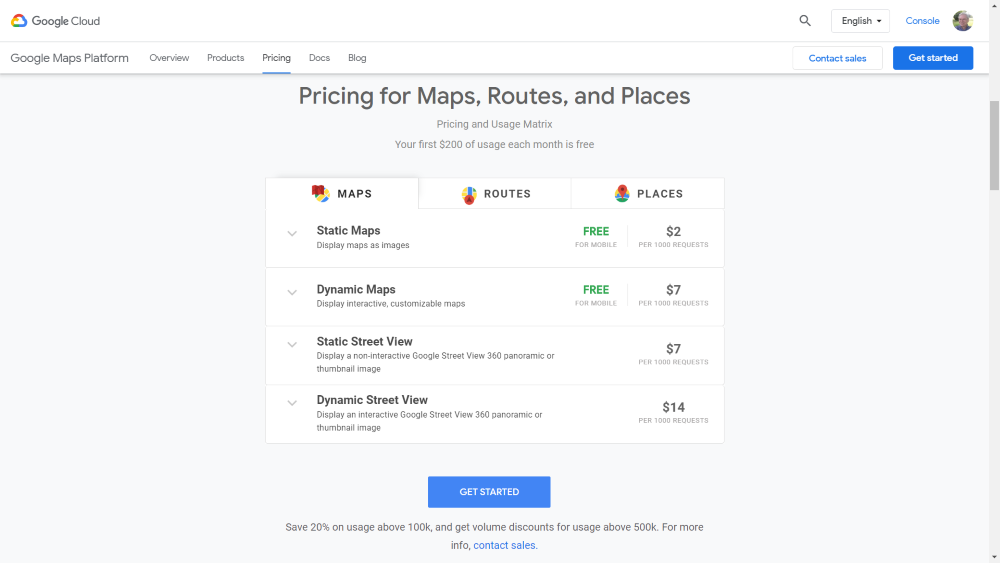The width and height of the screenshot is (1000, 563).
Task: Switch to the ROUTES pricing tab
Action: pos(495,193)
